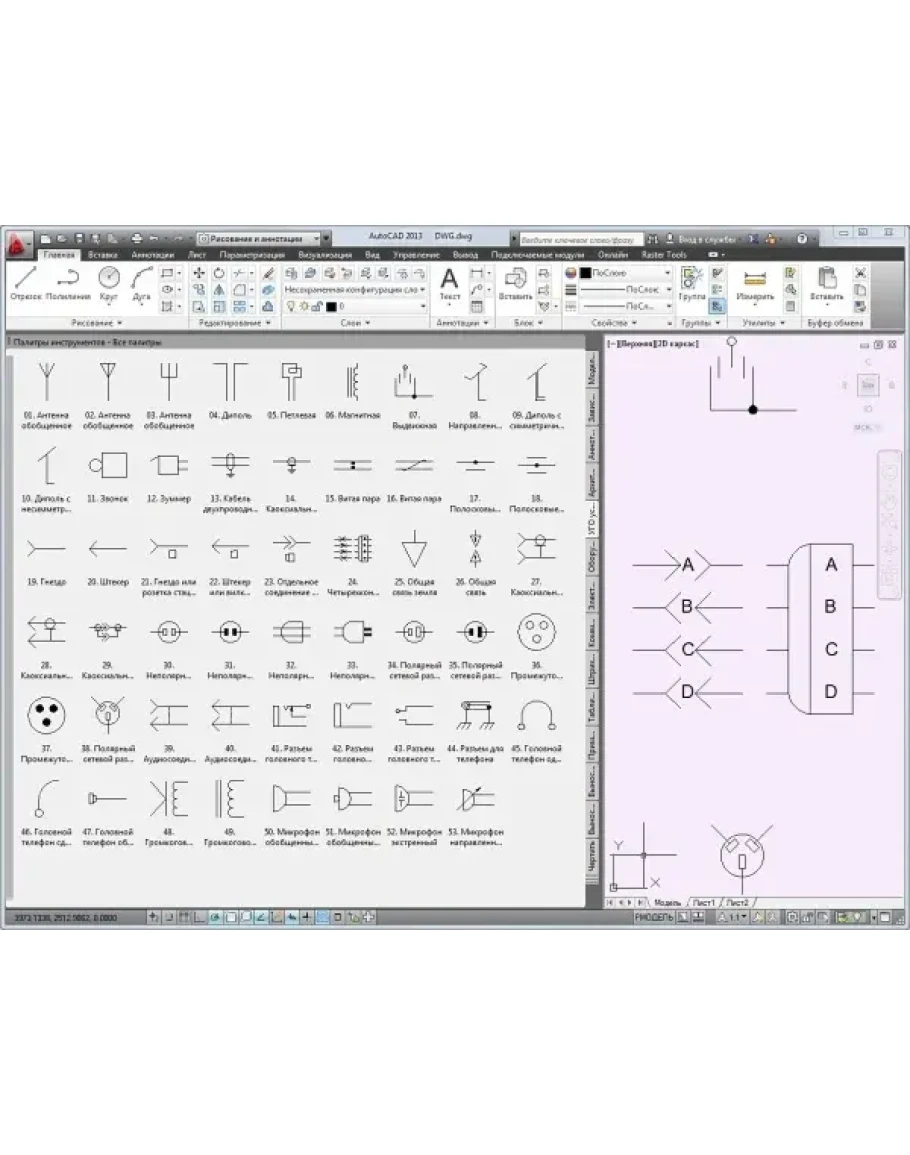Activate the Текст annotation tool
Viewport: 910px width, 1155px height.
(450, 284)
